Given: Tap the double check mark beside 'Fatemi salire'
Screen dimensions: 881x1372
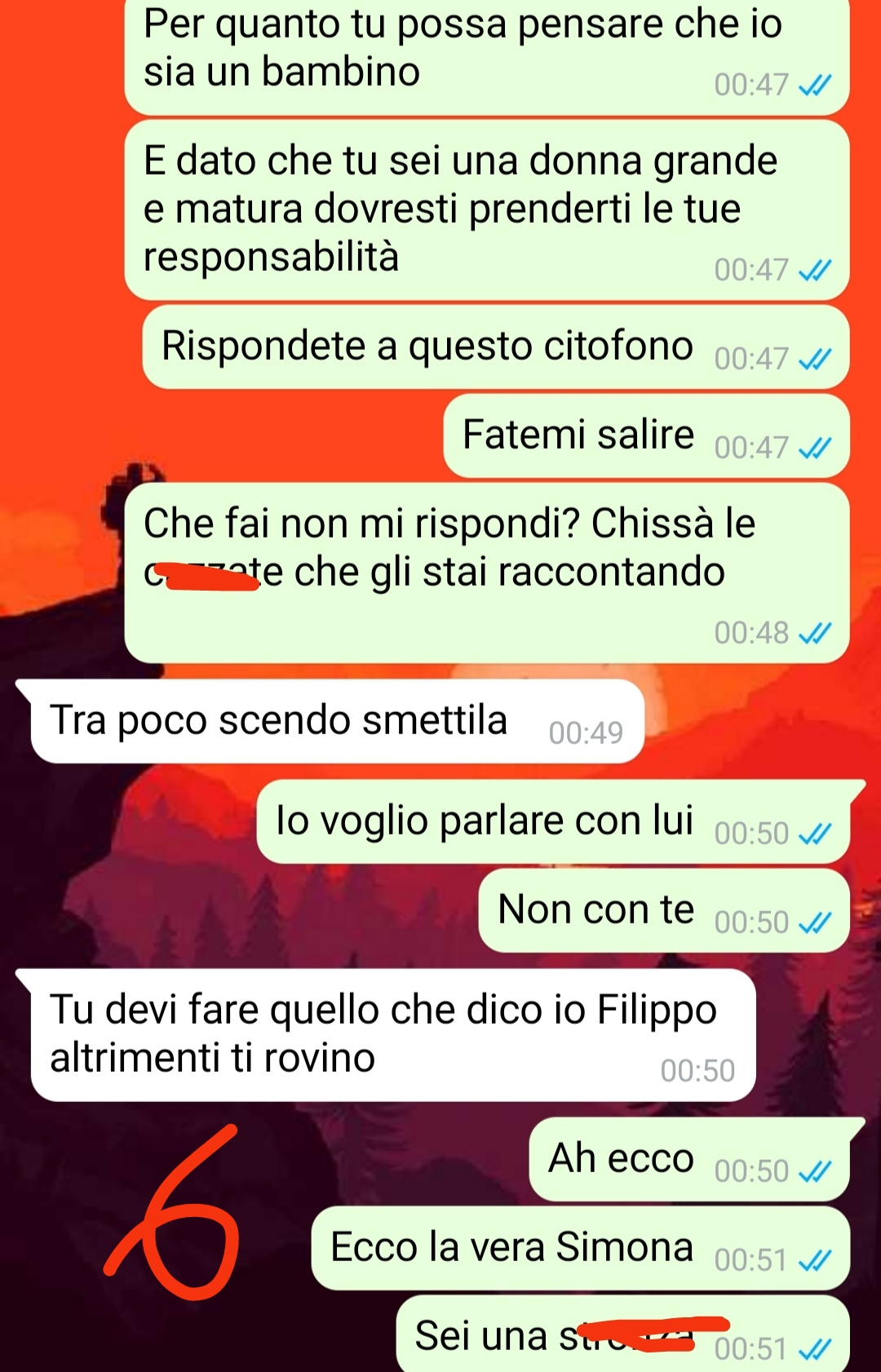Looking at the screenshot, I should 815,448.
